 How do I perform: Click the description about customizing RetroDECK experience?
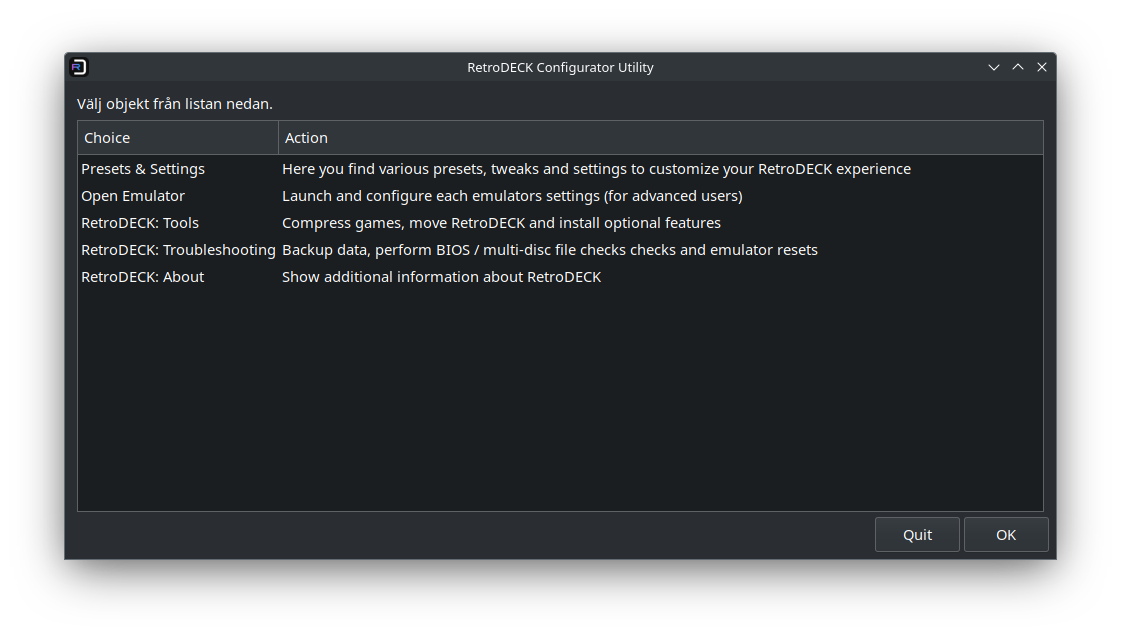click(596, 169)
